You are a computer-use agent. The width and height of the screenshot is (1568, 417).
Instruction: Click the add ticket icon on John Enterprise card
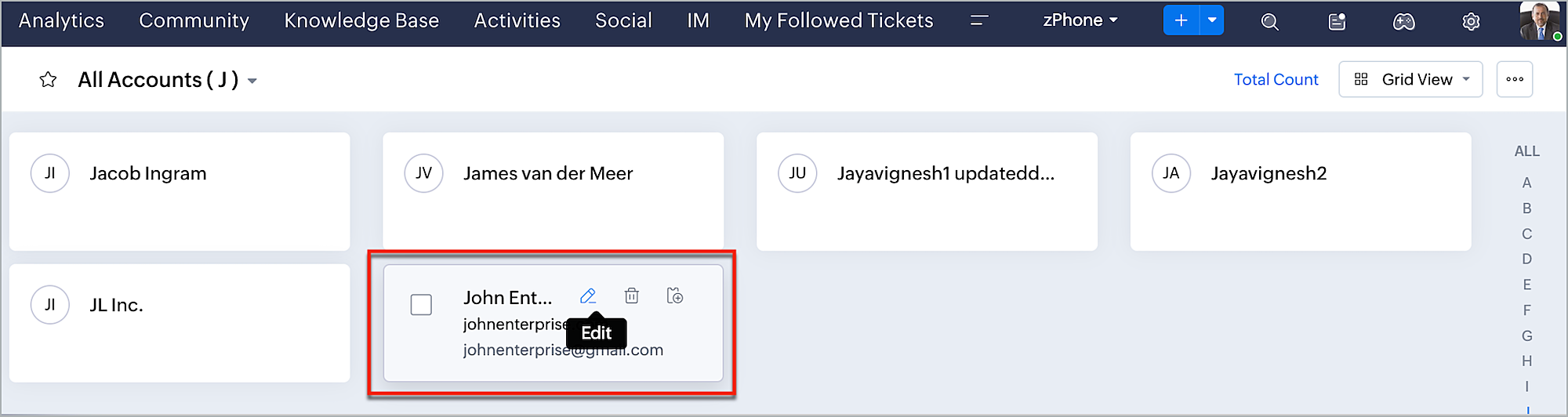(x=674, y=296)
